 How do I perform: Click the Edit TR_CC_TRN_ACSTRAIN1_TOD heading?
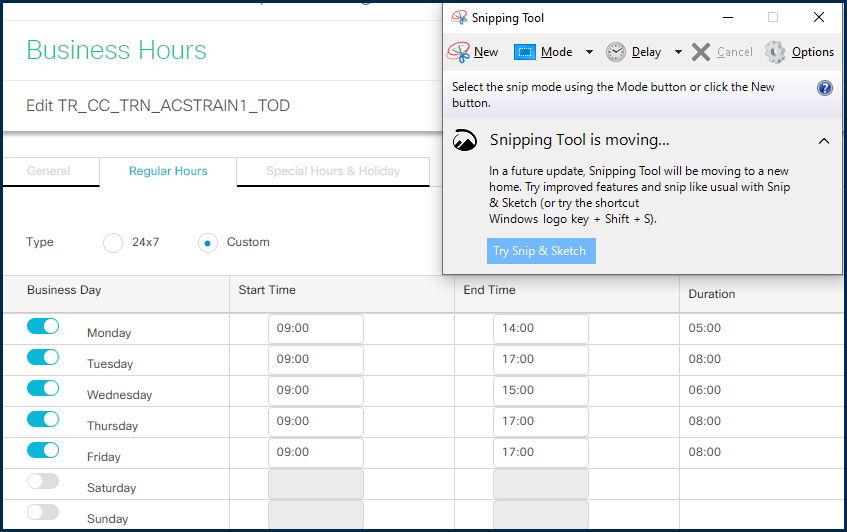[158, 105]
